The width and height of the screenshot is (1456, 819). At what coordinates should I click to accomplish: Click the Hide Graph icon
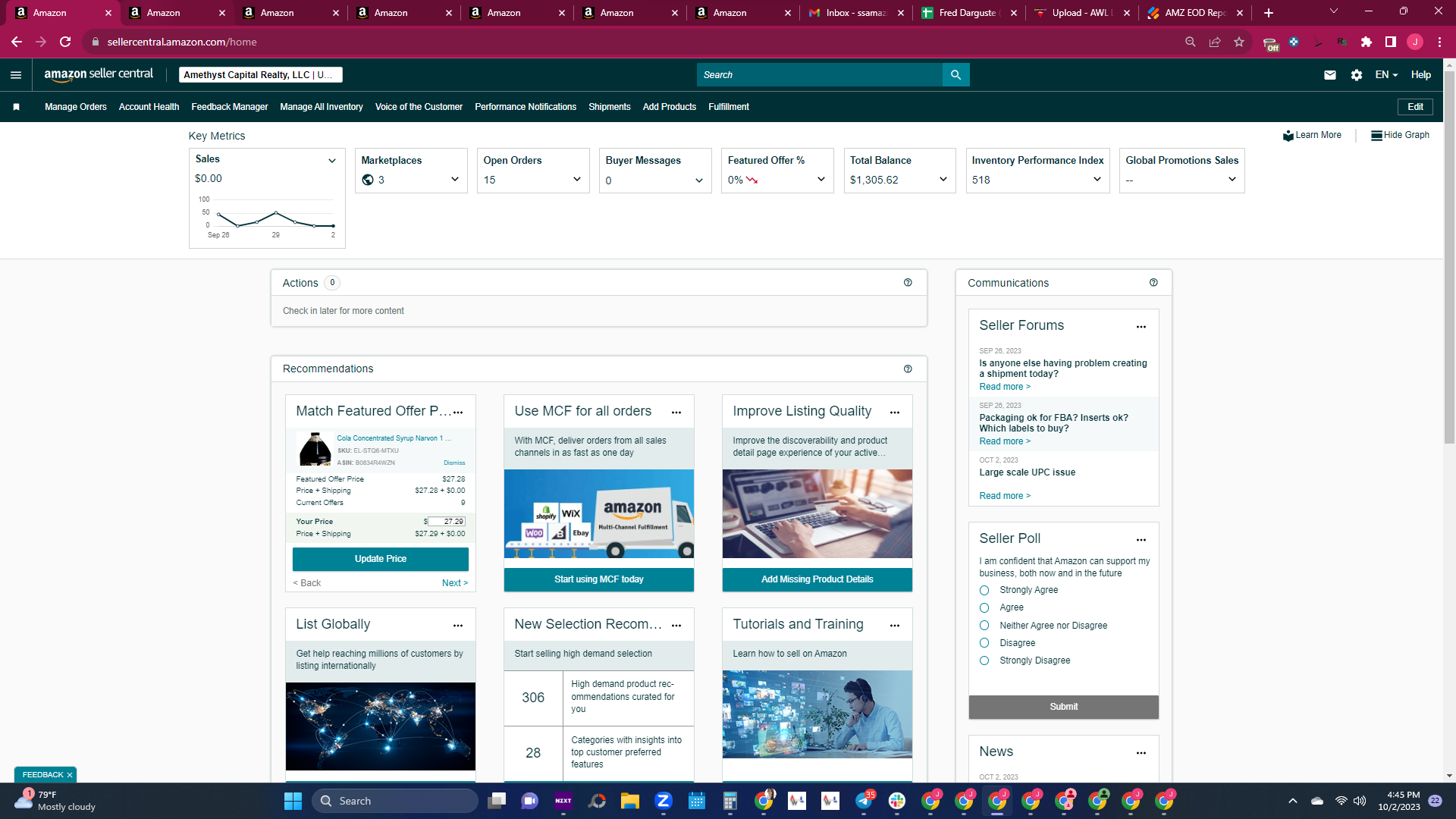[1376, 136]
